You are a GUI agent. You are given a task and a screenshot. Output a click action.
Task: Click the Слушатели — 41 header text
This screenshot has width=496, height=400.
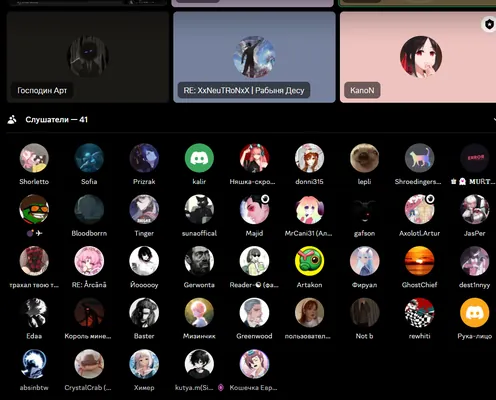56,120
